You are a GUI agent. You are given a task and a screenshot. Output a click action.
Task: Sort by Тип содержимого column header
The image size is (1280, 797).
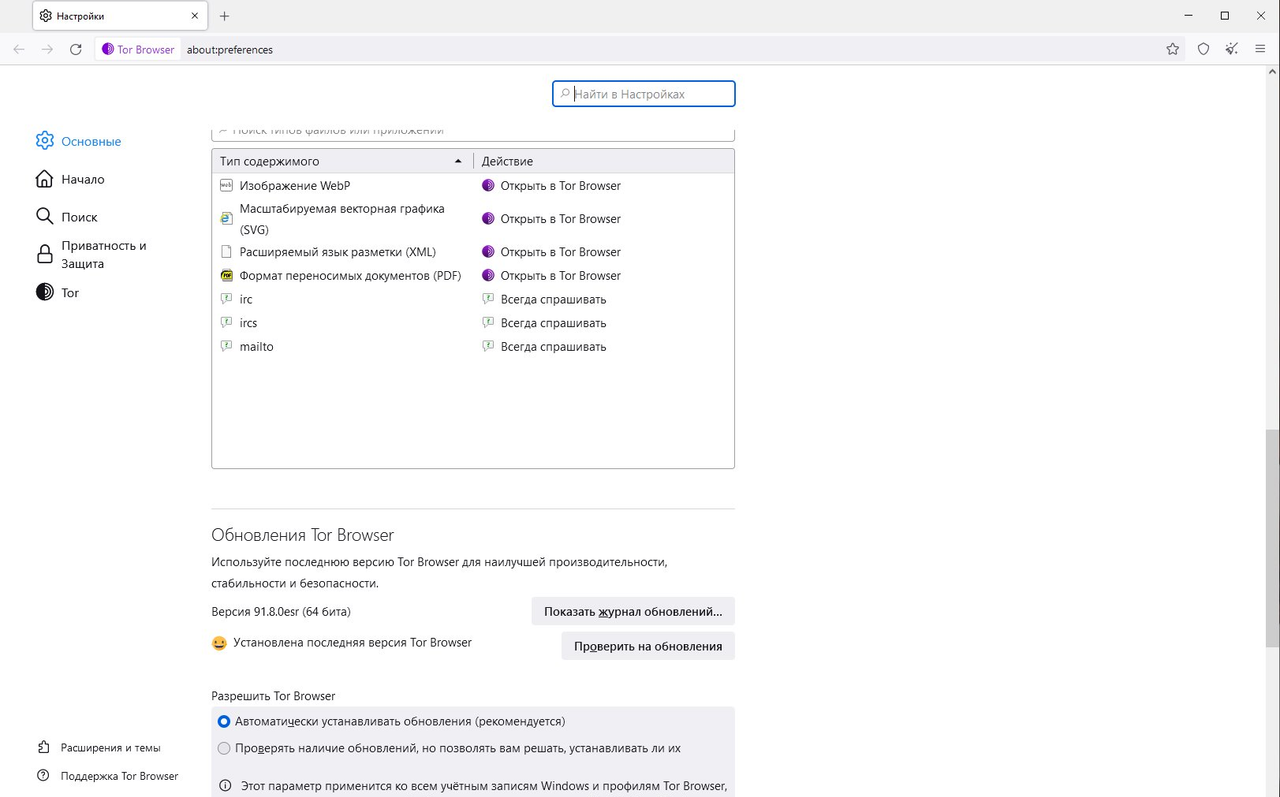point(343,161)
